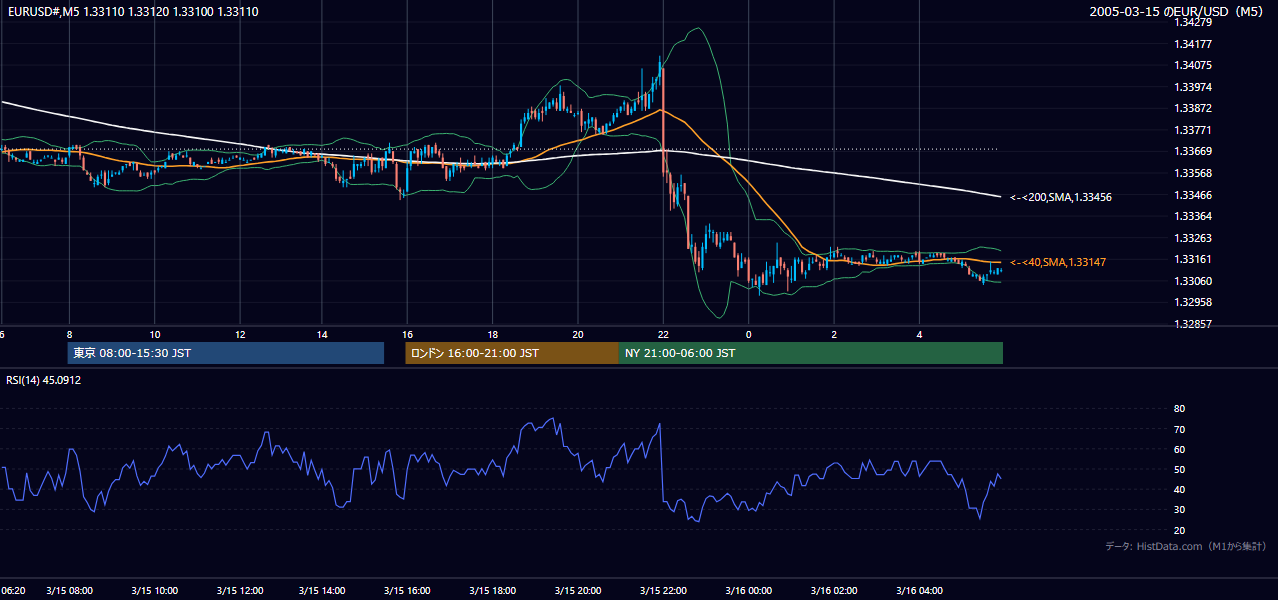Click RSI scale value 70
Viewport: 1278px width, 600px height.
[x=1180, y=429]
